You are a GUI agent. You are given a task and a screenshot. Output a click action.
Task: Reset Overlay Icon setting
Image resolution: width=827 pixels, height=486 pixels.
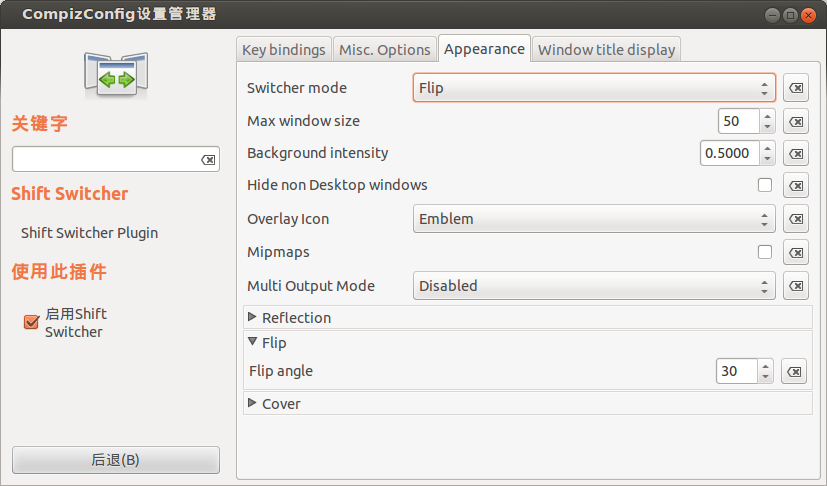(x=796, y=219)
